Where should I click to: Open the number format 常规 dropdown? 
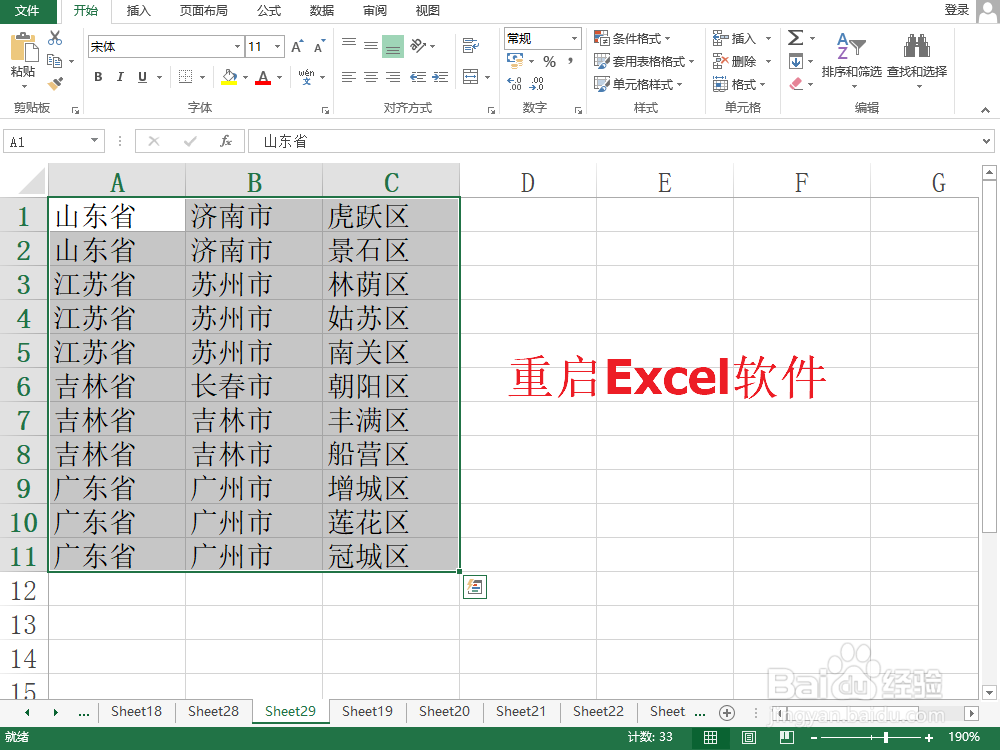click(574, 38)
